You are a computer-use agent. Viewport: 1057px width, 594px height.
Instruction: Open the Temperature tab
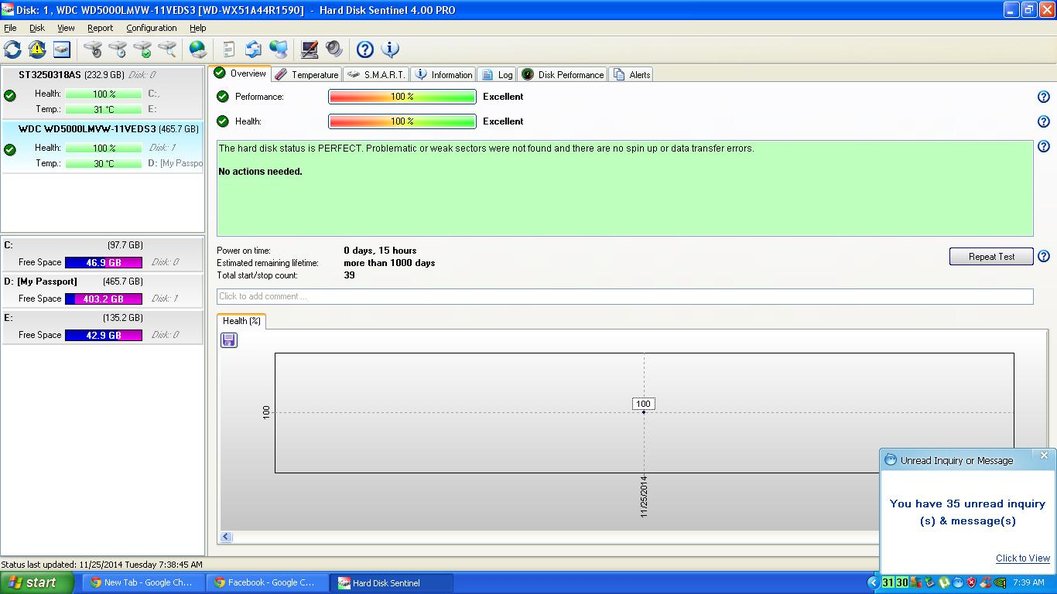tap(307, 75)
